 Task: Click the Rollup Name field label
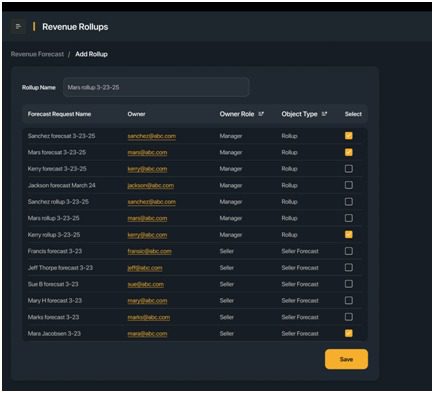39,87
